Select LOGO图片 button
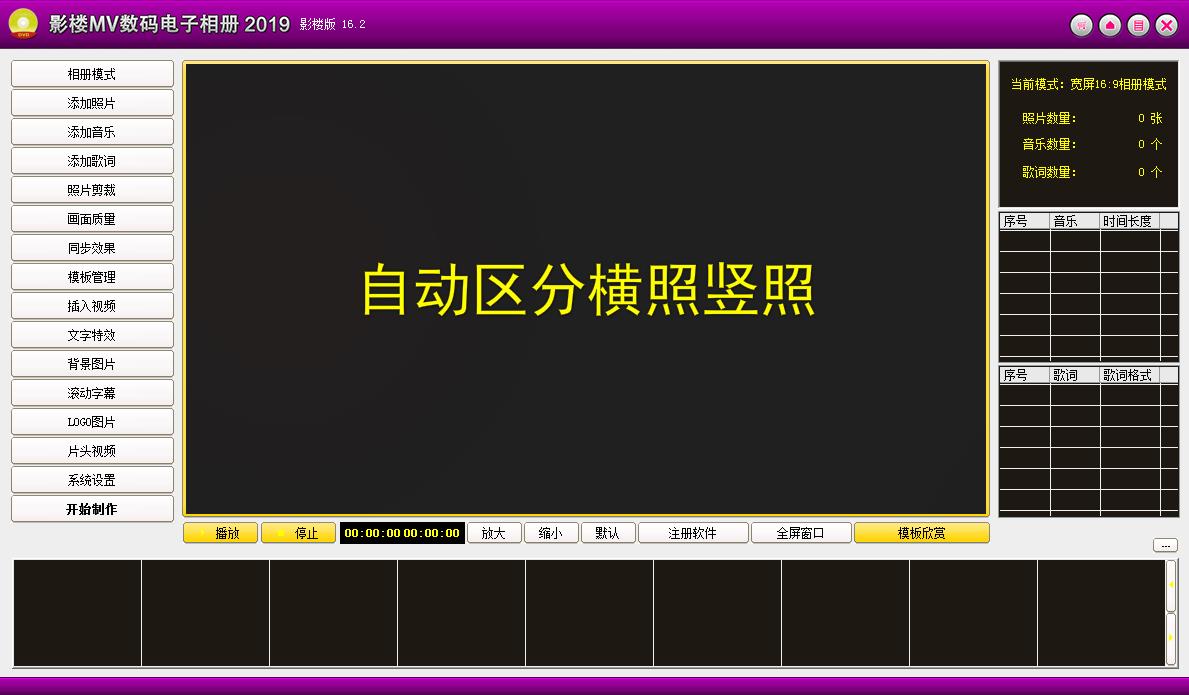Image resolution: width=1189 pixels, height=695 pixels. point(92,422)
